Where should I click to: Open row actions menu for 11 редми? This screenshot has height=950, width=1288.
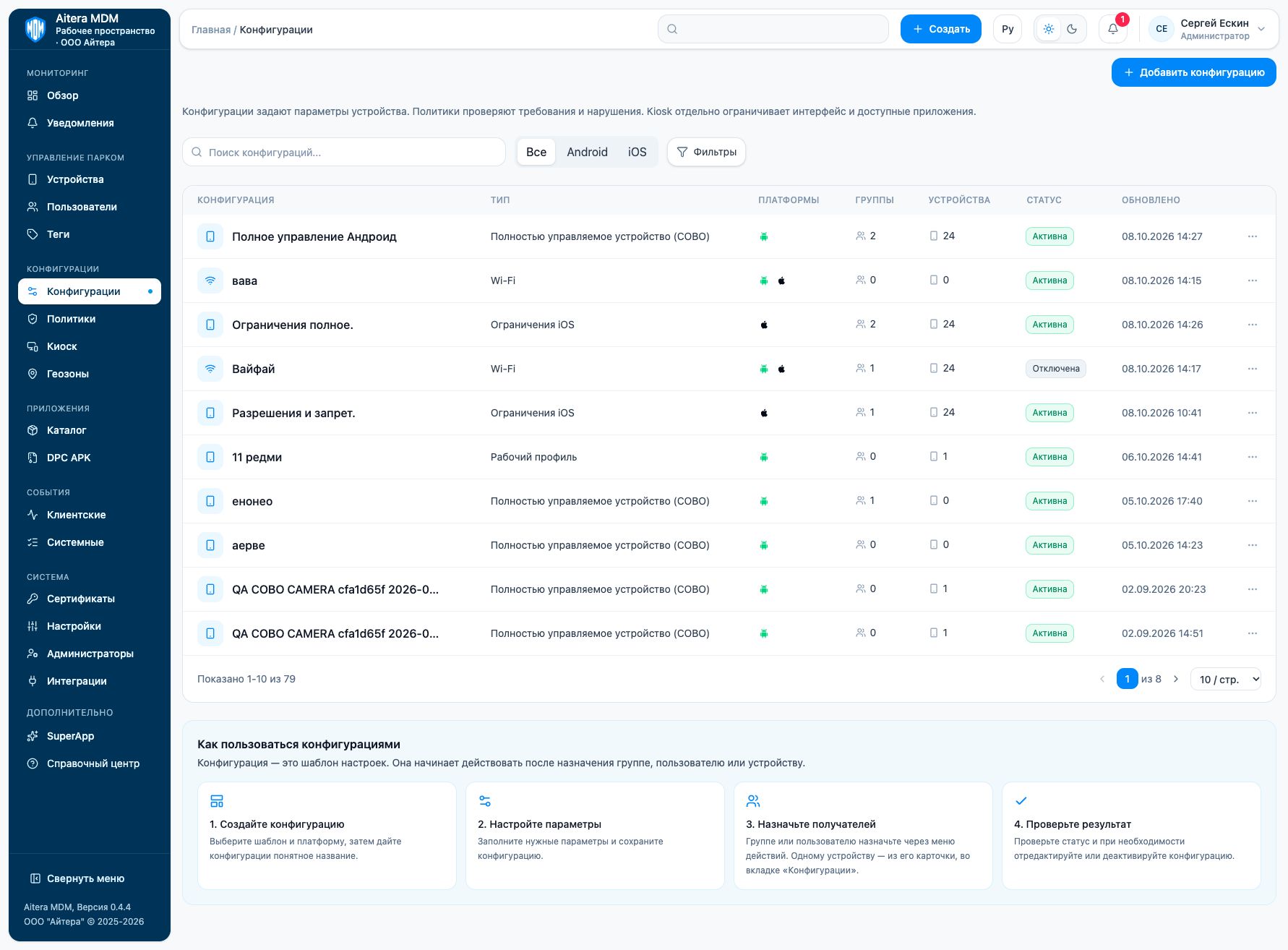coord(1253,457)
